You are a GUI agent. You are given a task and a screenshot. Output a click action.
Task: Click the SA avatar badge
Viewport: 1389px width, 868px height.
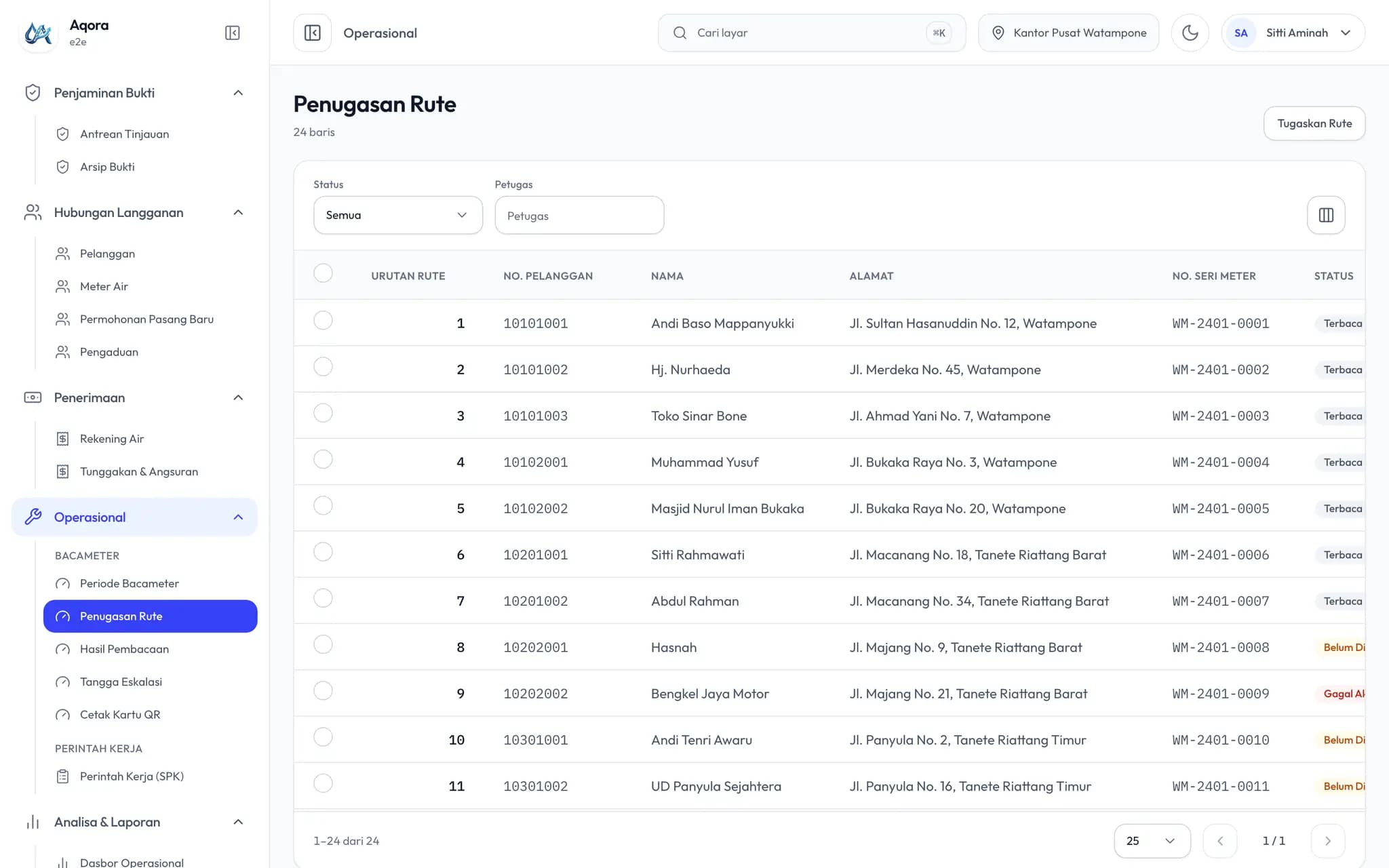tap(1241, 33)
